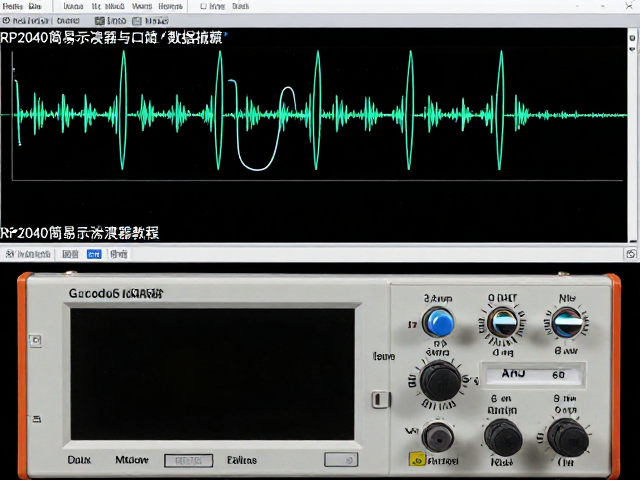Click the green grid icon in the toolbar
Image resolution: width=640 pixels, height=480 pixels.
pyautogui.click(x=99, y=21)
